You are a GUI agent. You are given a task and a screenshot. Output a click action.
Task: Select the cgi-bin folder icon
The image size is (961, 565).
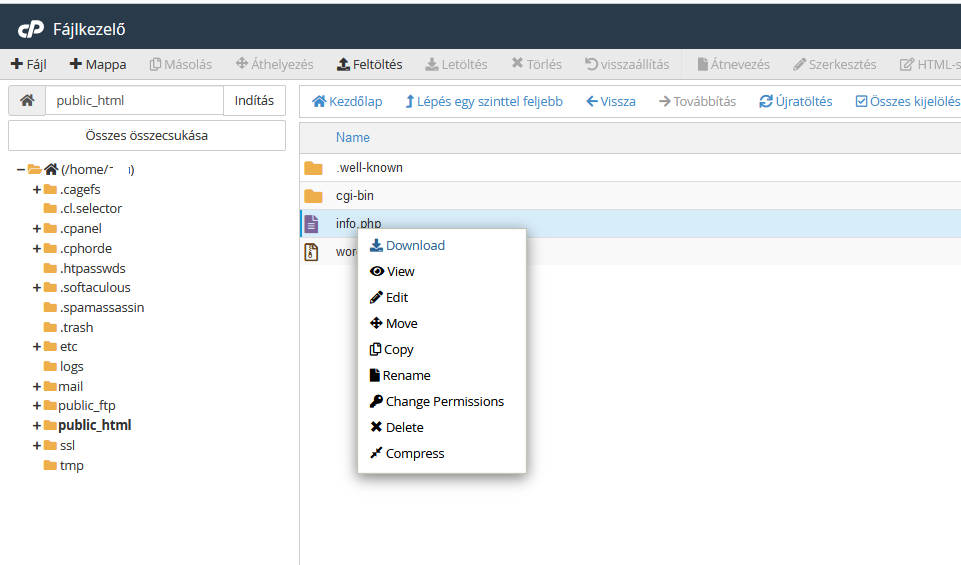313,196
